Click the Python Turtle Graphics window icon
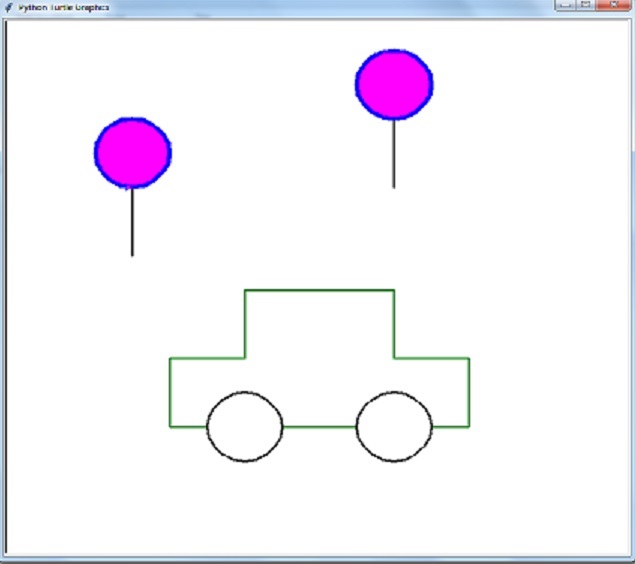The height and width of the screenshot is (564, 635). coord(9,7)
